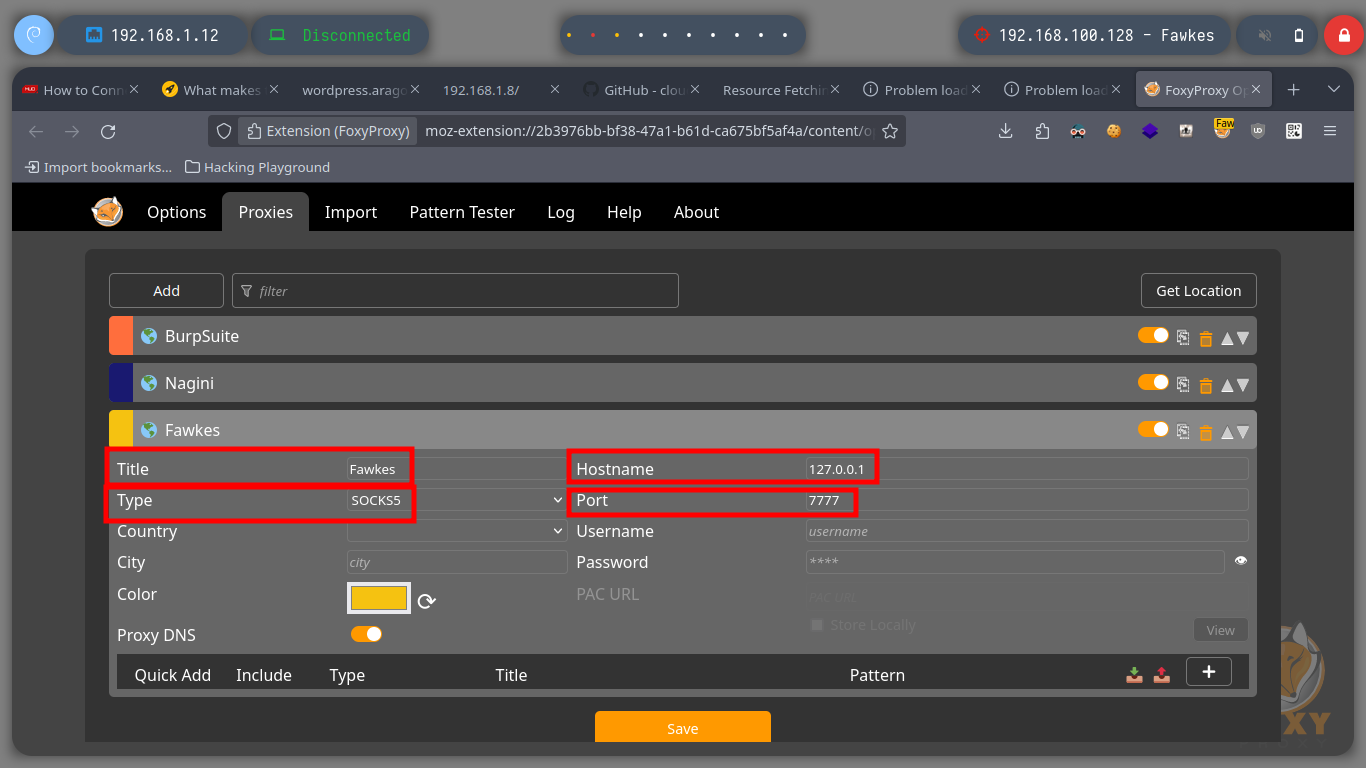Duplicate the BurpSuite proxy entry
This screenshot has height=768, width=1366.
(1183, 338)
